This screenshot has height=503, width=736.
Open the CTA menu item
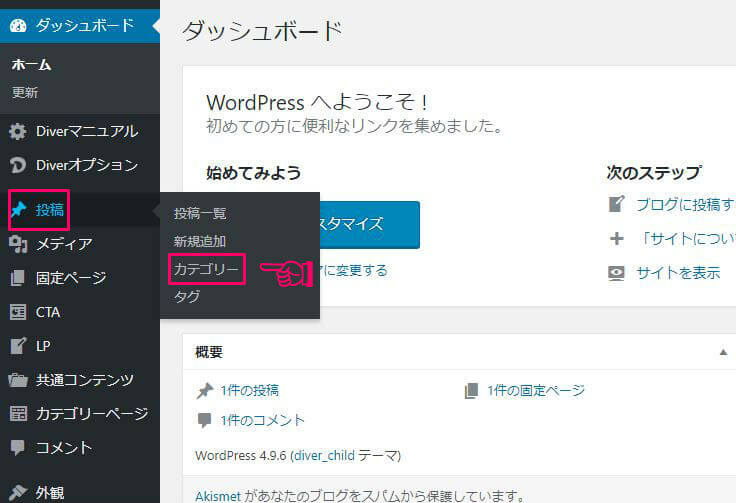pos(80,312)
